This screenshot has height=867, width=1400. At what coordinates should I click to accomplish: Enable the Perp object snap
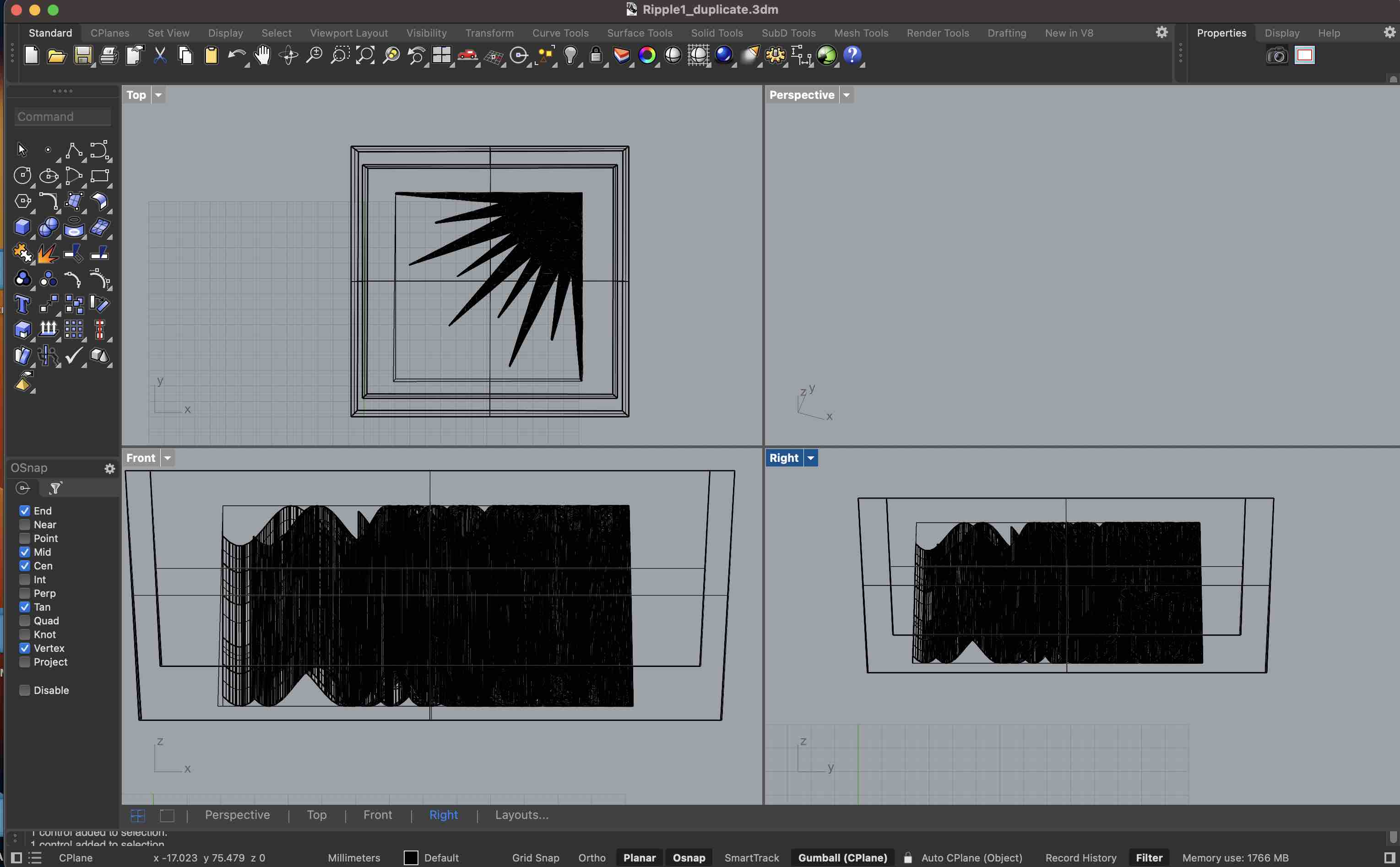pyautogui.click(x=25, y=593)
